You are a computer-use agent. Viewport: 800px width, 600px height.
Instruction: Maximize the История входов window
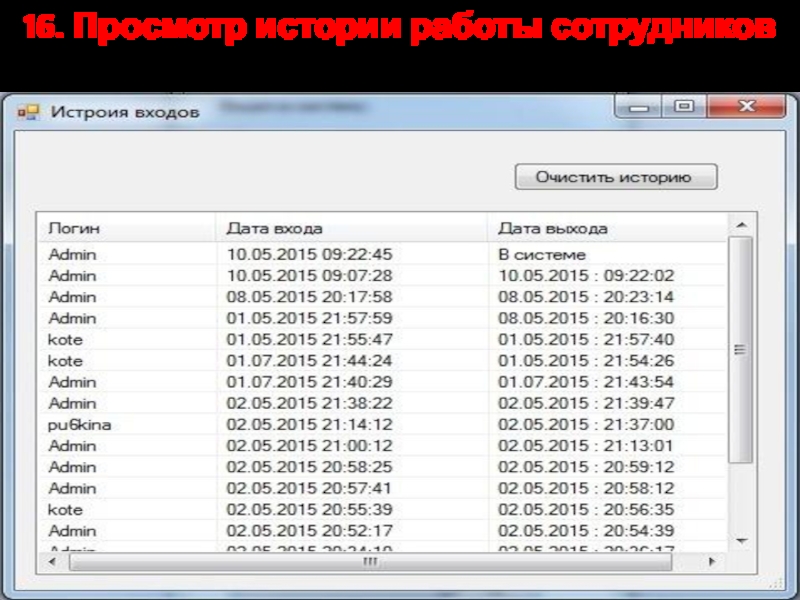click(x=685, y=106)
